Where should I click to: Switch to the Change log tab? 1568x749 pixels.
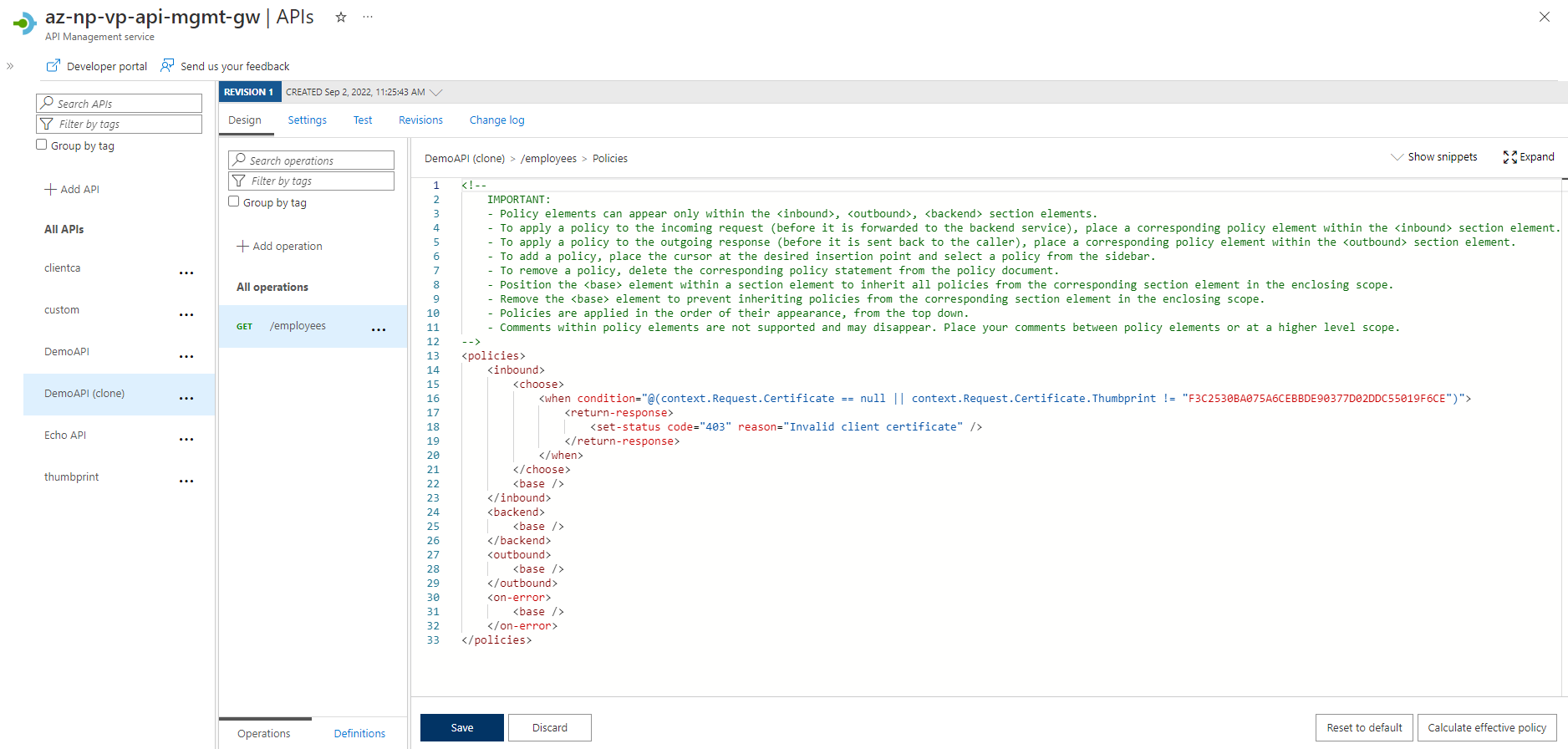[x=497, y=120]
